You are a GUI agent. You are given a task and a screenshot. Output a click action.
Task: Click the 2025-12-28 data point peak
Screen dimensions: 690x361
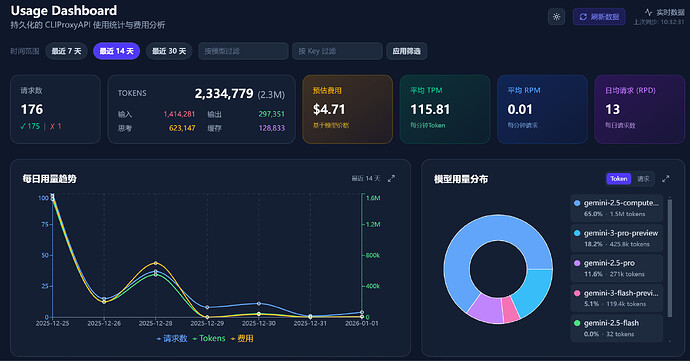coord(156,263)
